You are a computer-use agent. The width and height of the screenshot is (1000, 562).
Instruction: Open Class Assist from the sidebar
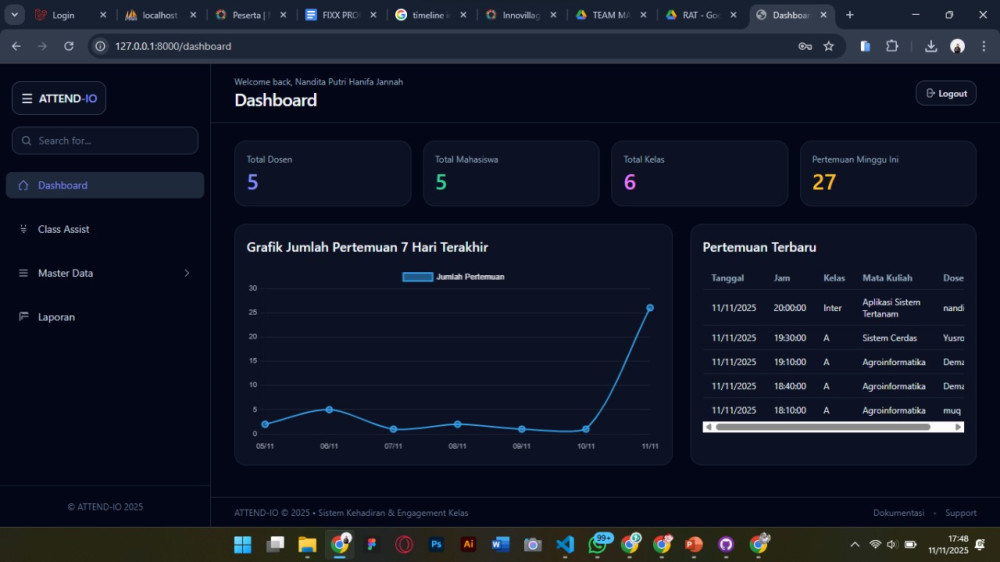[63, 229]
